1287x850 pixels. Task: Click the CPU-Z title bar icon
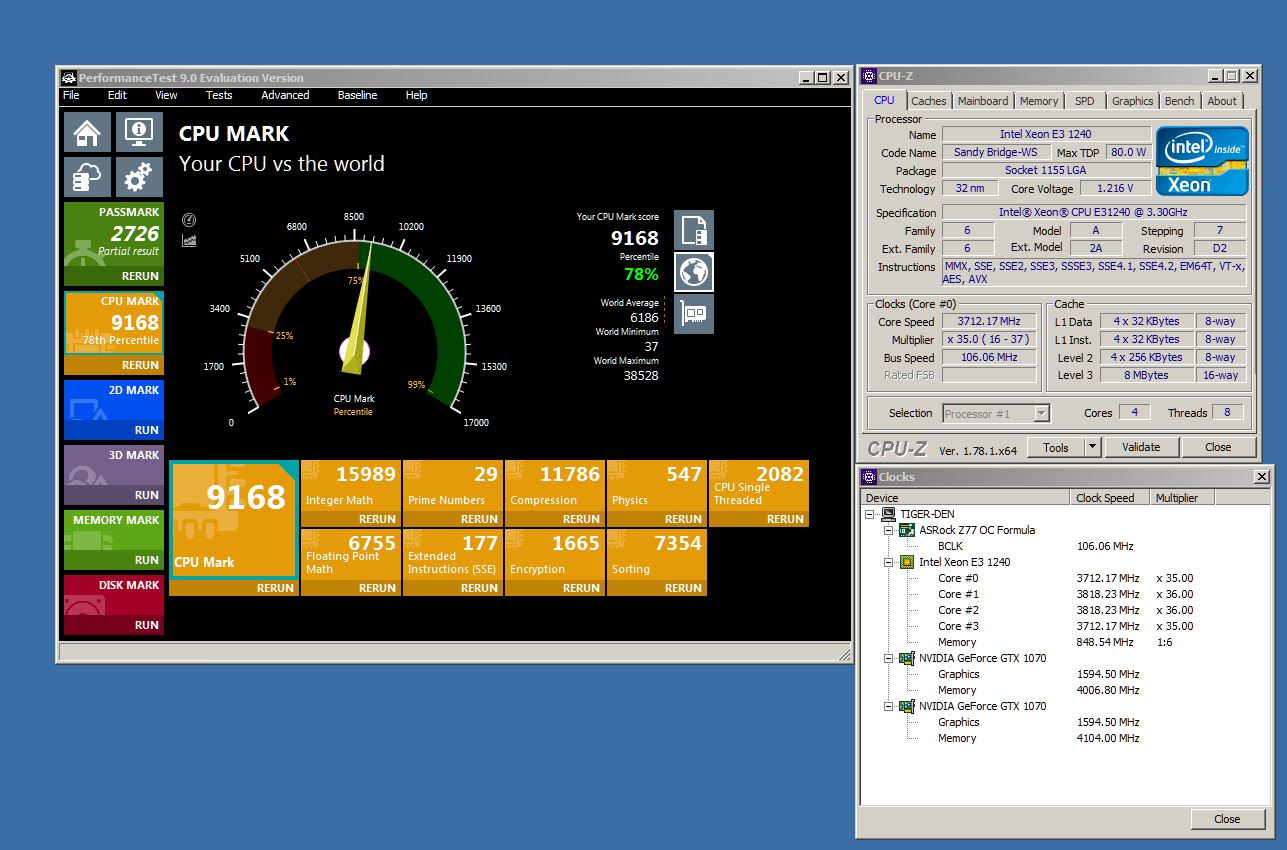coord(870,76)
